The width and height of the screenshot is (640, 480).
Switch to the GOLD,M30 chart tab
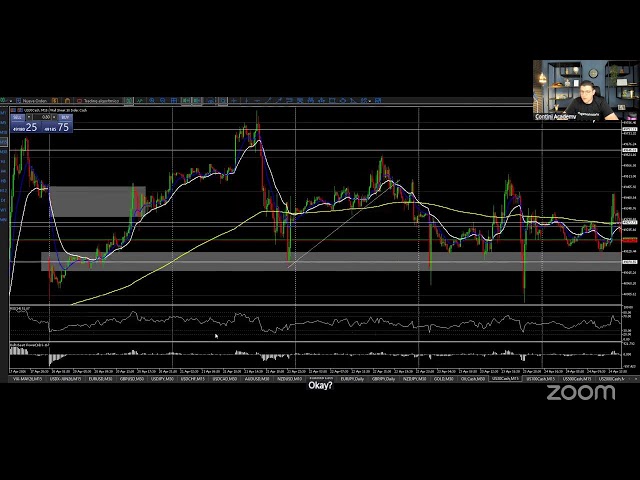click(444, 379)
